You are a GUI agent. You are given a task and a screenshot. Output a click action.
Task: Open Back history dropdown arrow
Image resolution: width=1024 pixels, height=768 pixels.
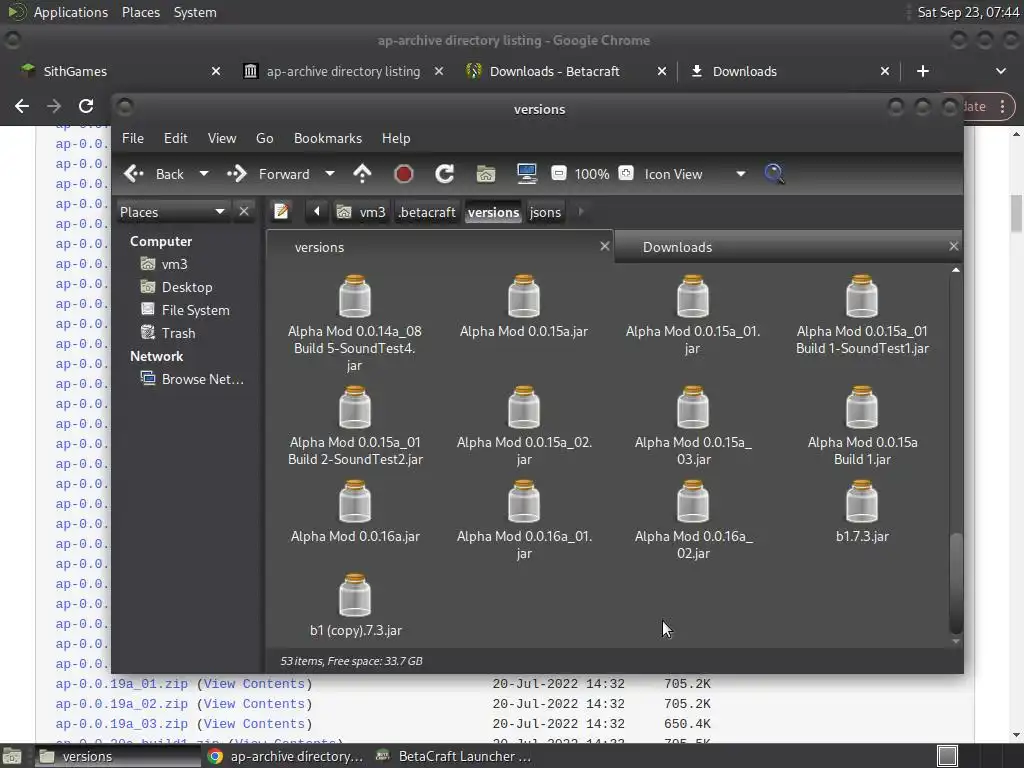click(204, 174)
